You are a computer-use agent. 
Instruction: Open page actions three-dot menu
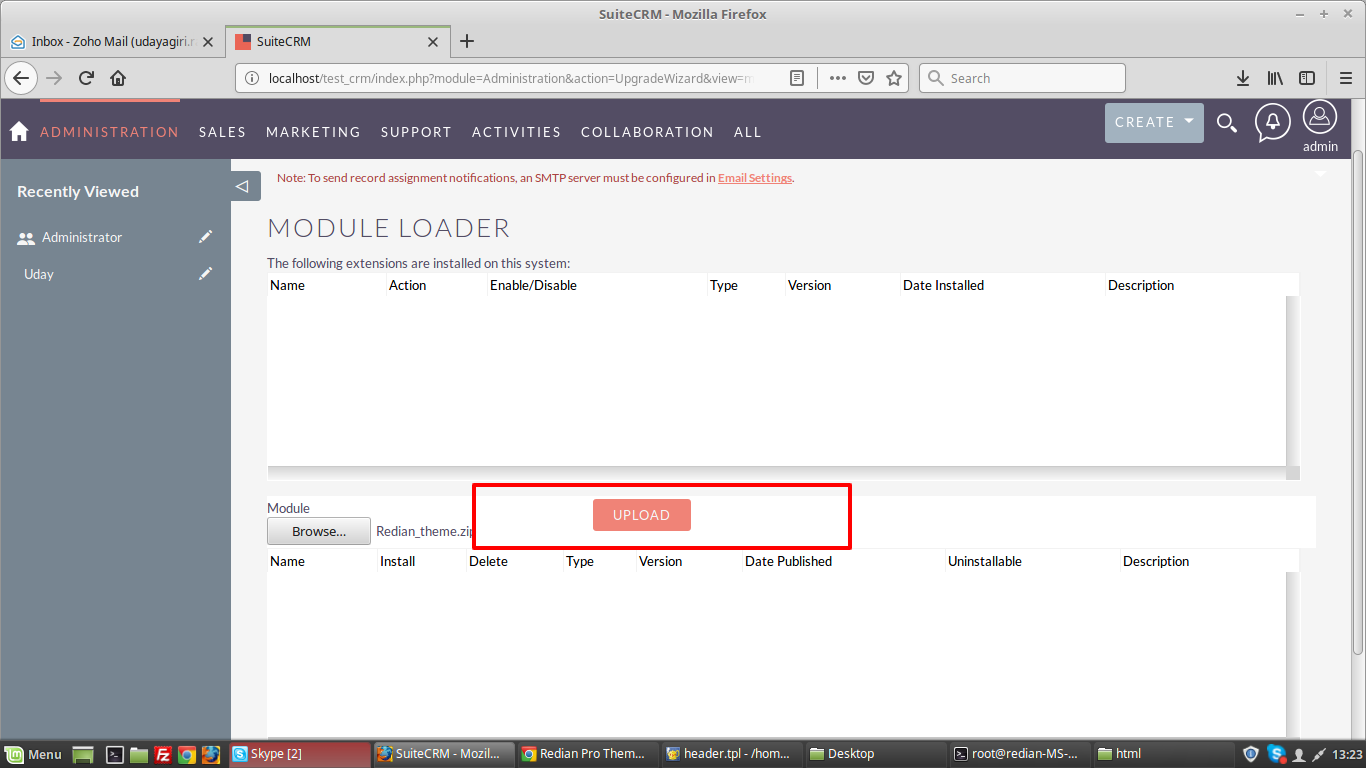coord(838,78)
